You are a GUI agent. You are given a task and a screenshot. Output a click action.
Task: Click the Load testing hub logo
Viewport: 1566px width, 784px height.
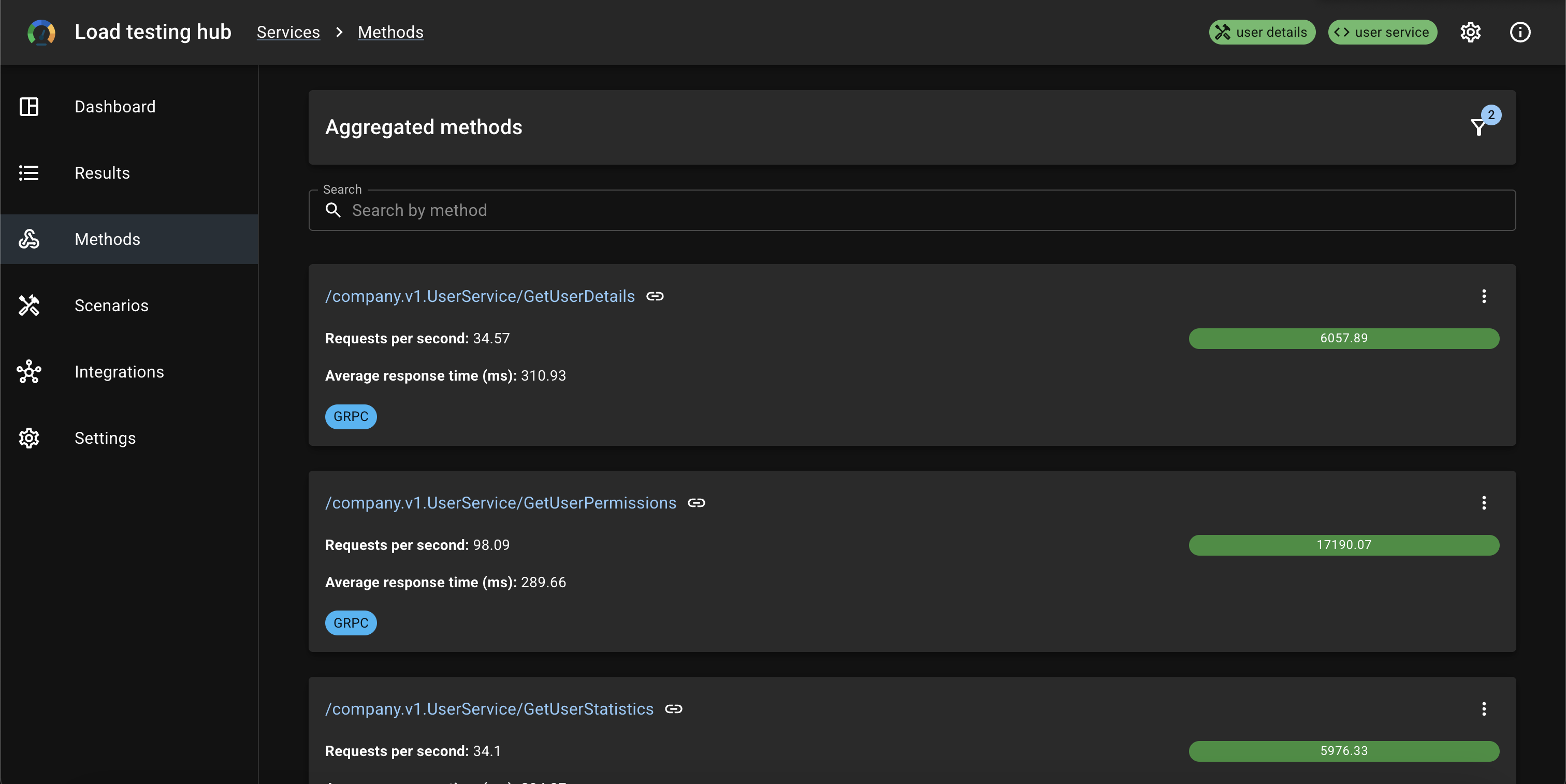41,32
